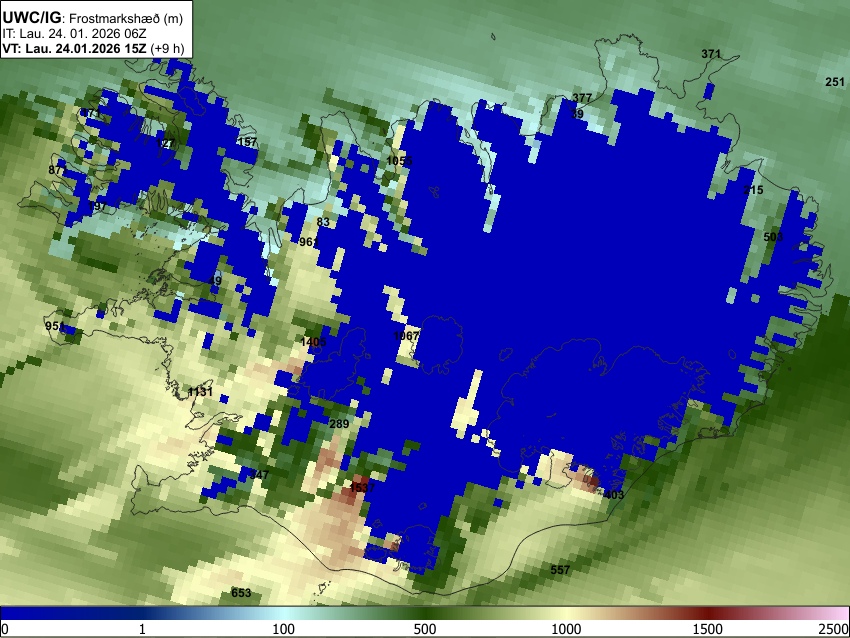Viewport: 850px width, 638px height.
Task: Click the '1000' label on the color scale
Action: pos(566,629)
